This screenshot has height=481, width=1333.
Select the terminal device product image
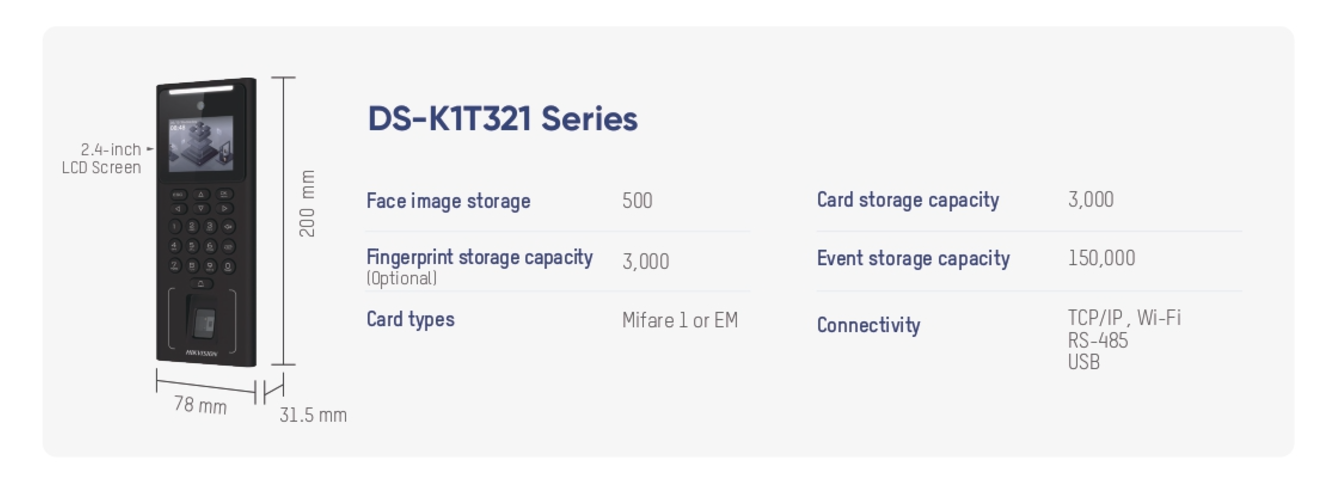coord(206,222)
